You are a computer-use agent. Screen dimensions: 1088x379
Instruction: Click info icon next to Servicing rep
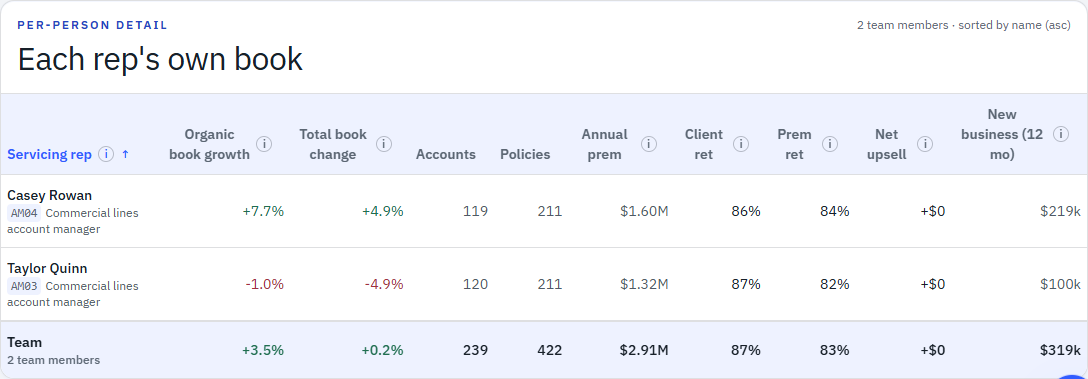point(105,154)
